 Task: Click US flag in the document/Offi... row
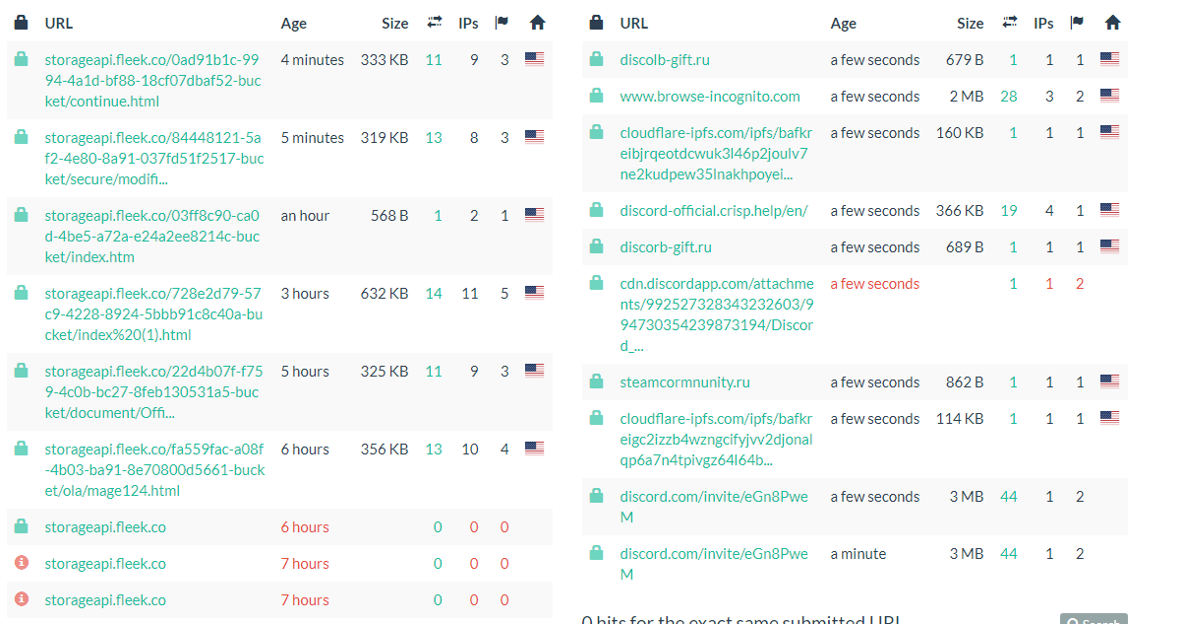[534, 370]
